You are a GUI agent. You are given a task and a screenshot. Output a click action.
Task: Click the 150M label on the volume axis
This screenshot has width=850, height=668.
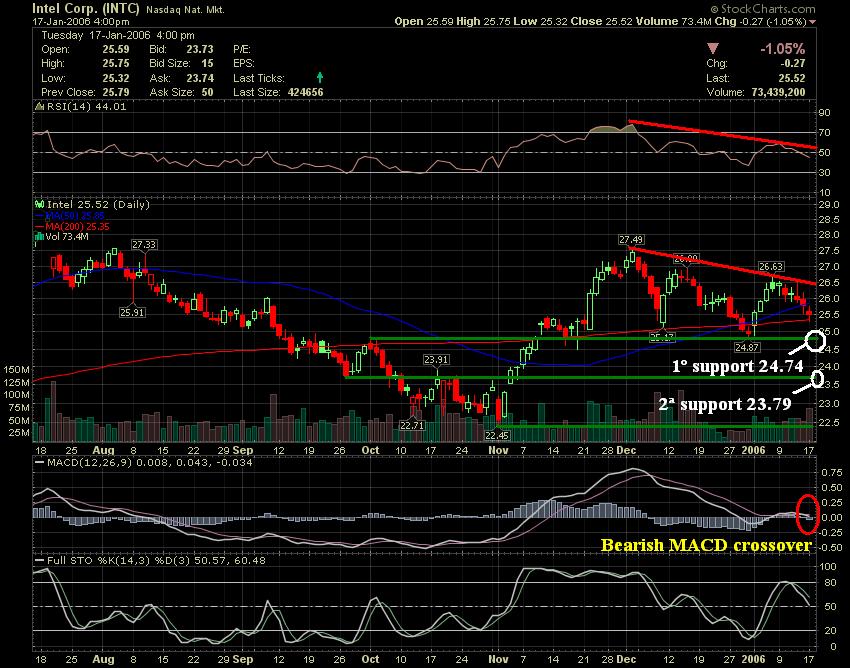16,370
